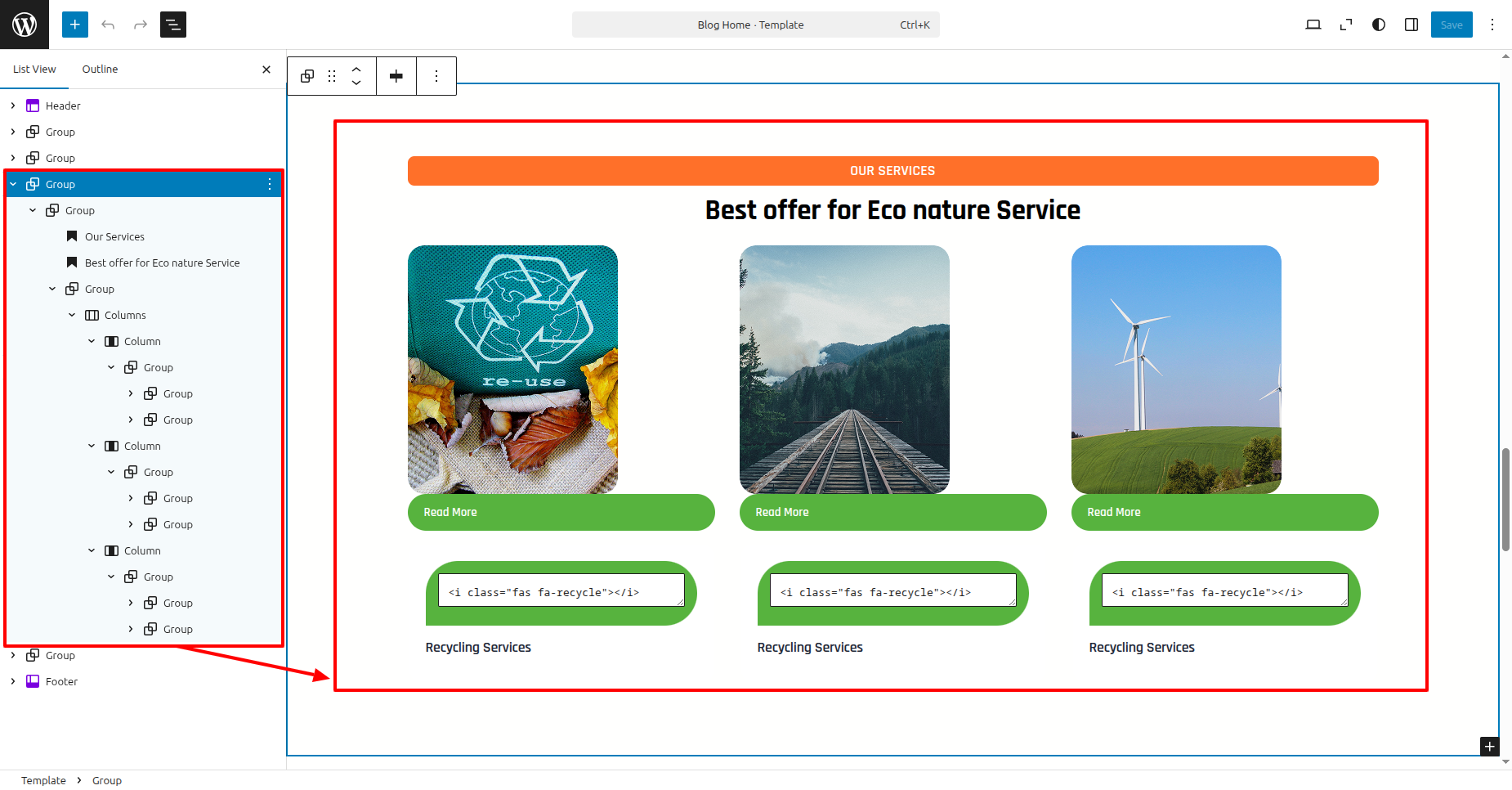Image resolution: width=1512 pixels, height=790 pixels.
Task: Open top-right Options three-dot menu
Action: pos(1492,25)
